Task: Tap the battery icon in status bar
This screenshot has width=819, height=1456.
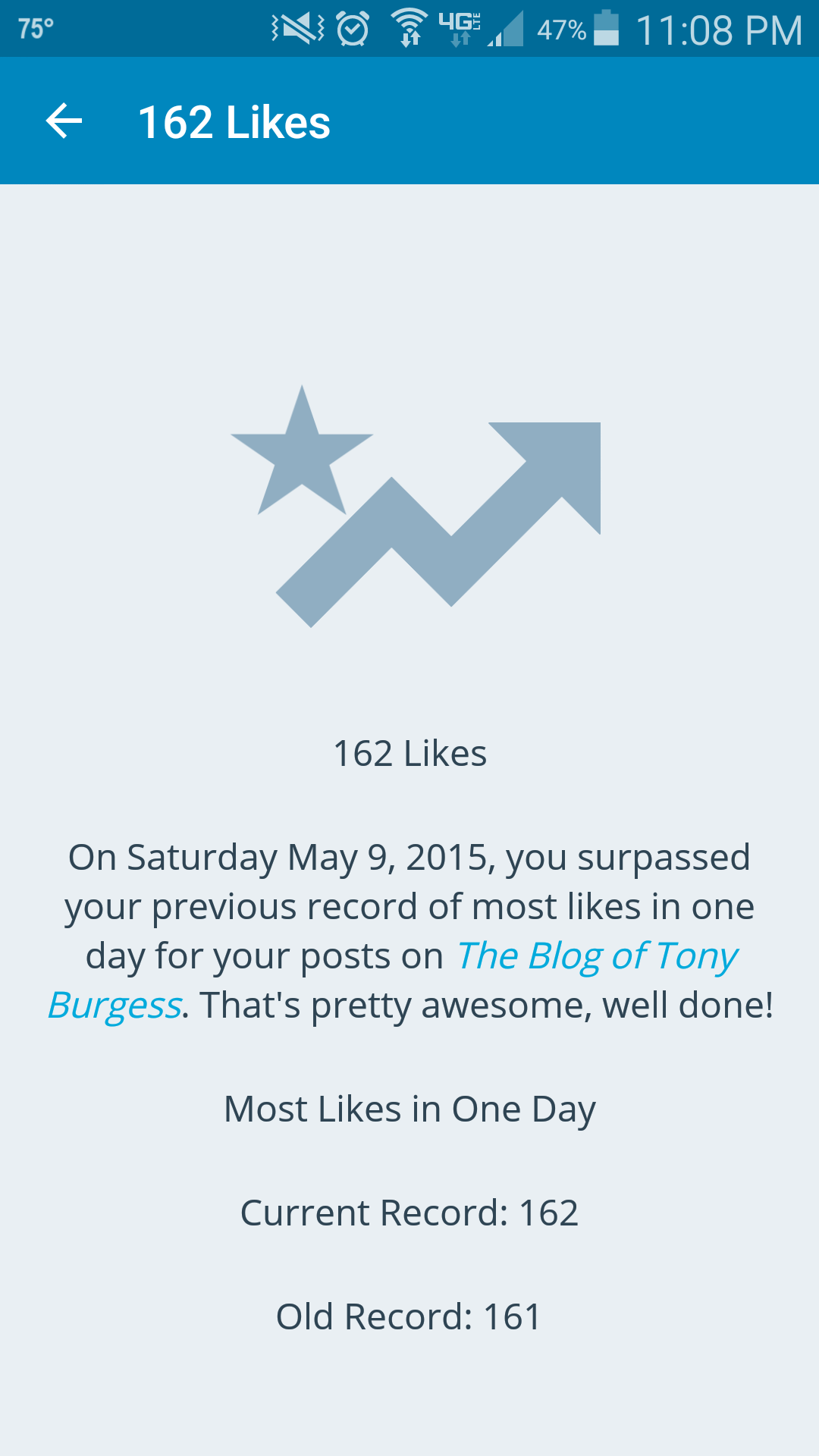Action: point(606,29)
